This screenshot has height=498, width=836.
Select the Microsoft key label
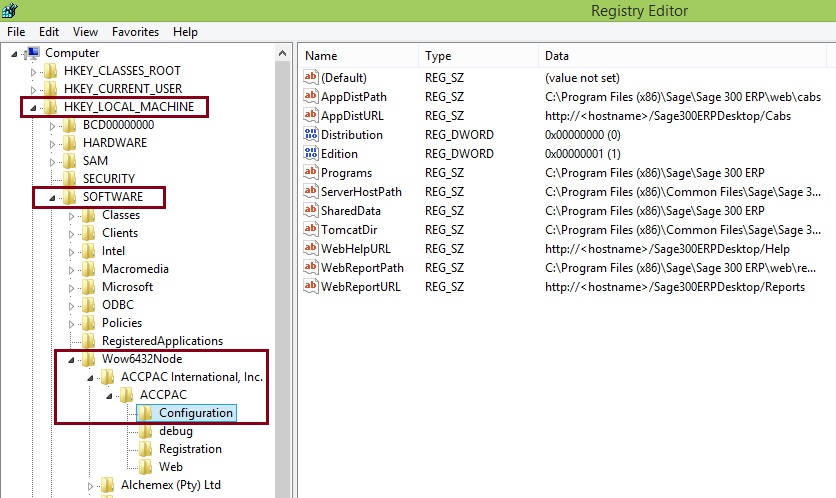click(127, 287)
